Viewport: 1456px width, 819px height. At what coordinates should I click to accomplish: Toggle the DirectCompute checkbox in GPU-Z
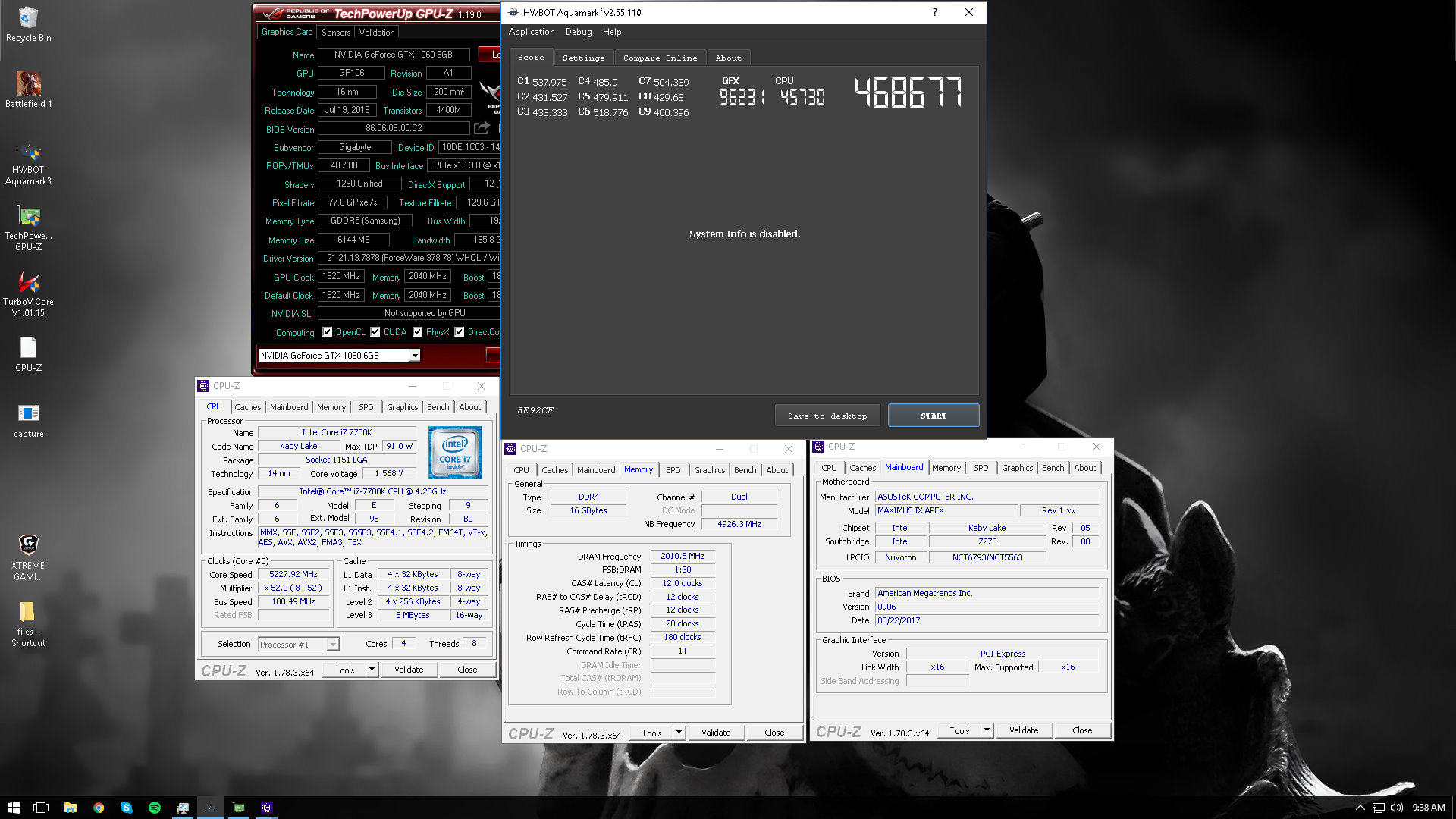point(460,332)
